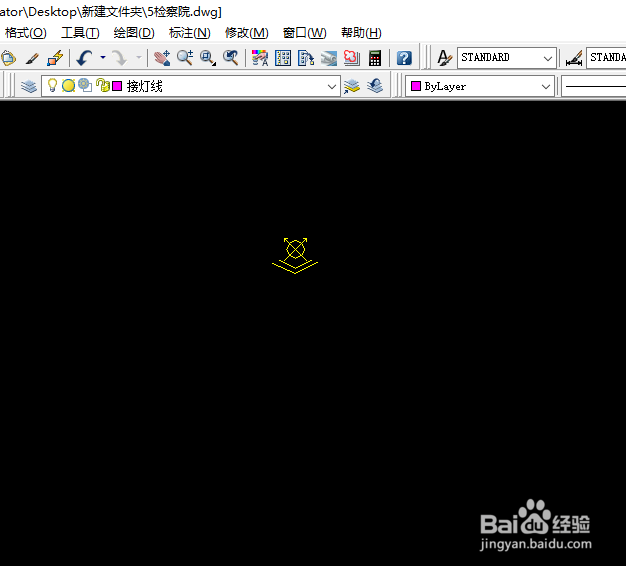Open the DesignCenter icon
This screenshot has height=566, width=626.
click(283, 58)
